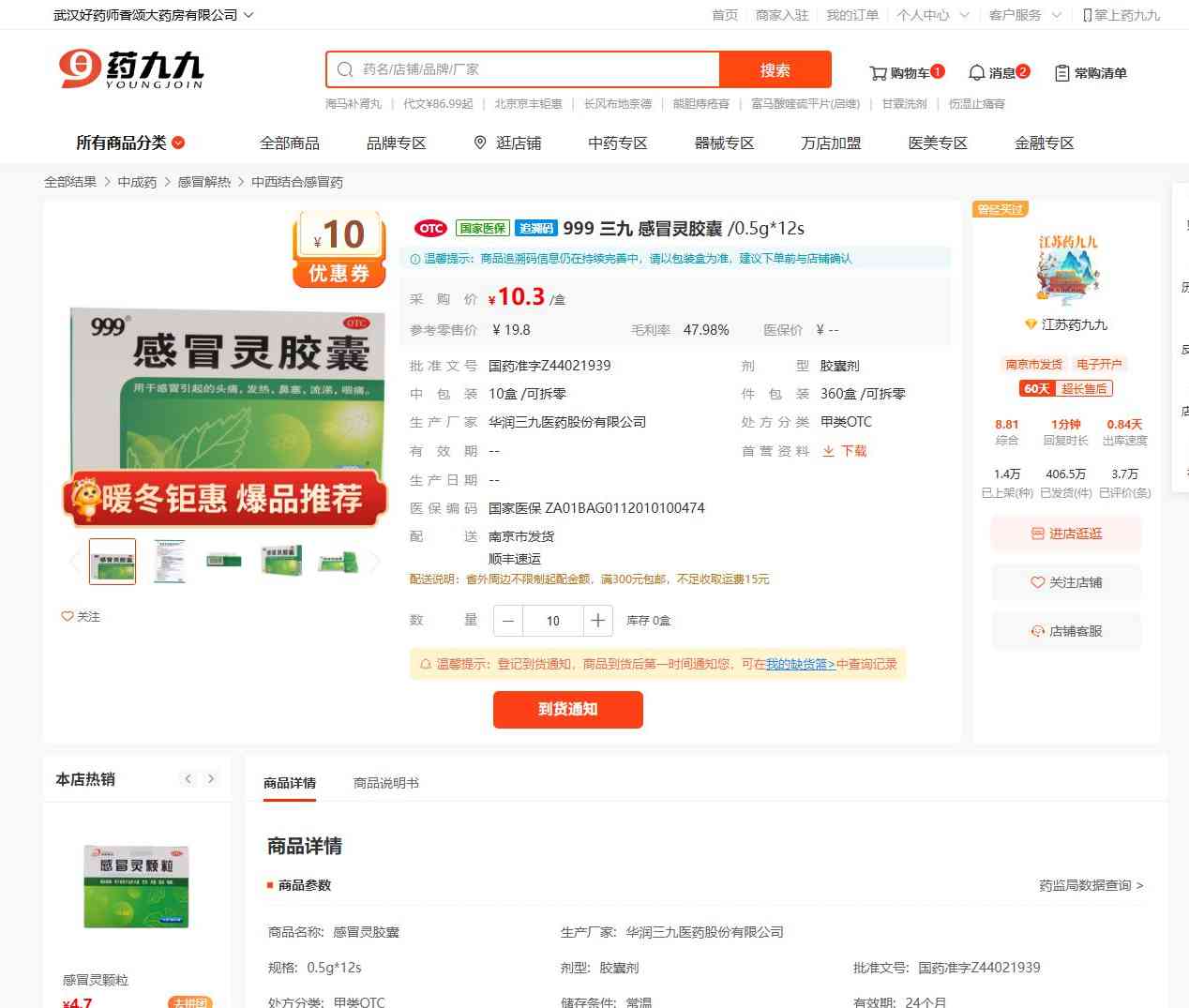
Task: Click the minus quantity button
Action: click(508, 621)
